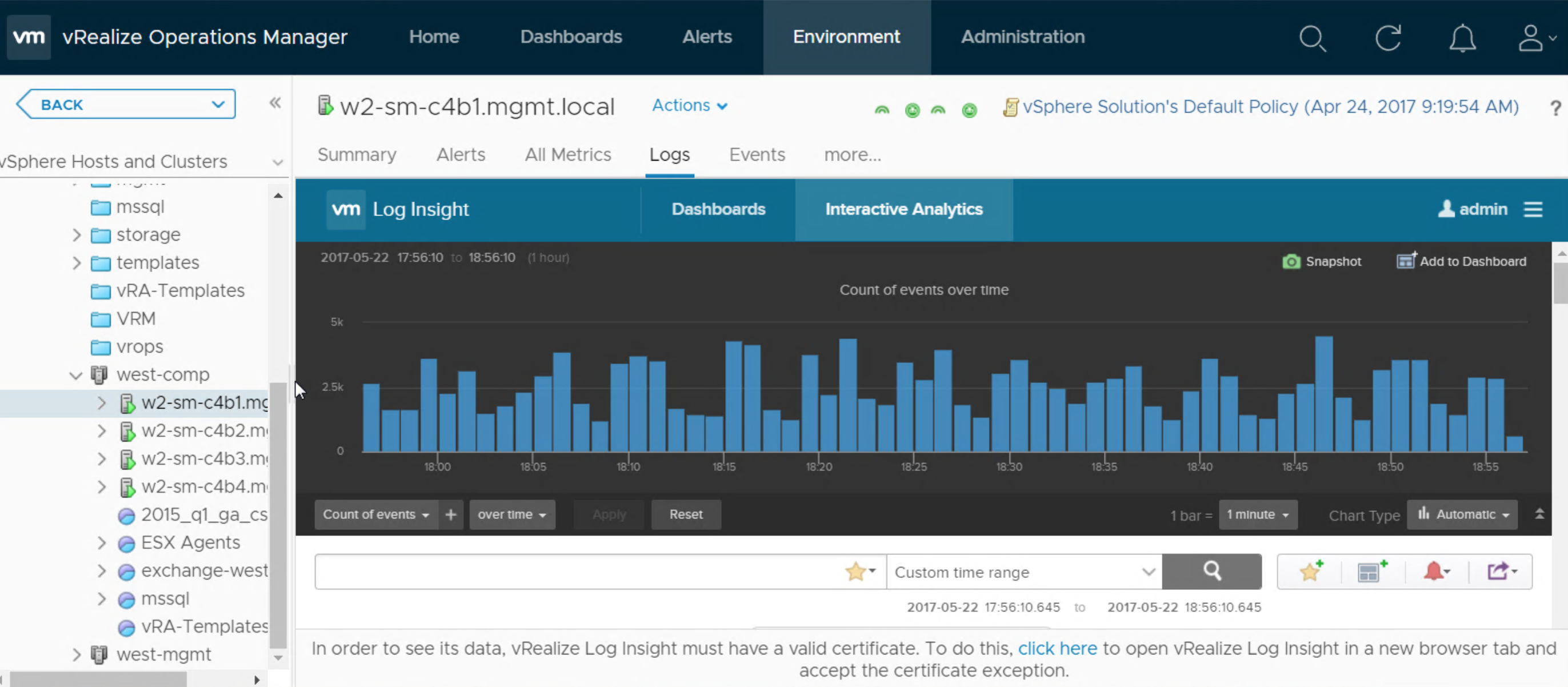Image resolution: width=1568 pixels, height=687 pixels.
Task: Click the Log Insight hamburger menu
Action: [1533, 210]
